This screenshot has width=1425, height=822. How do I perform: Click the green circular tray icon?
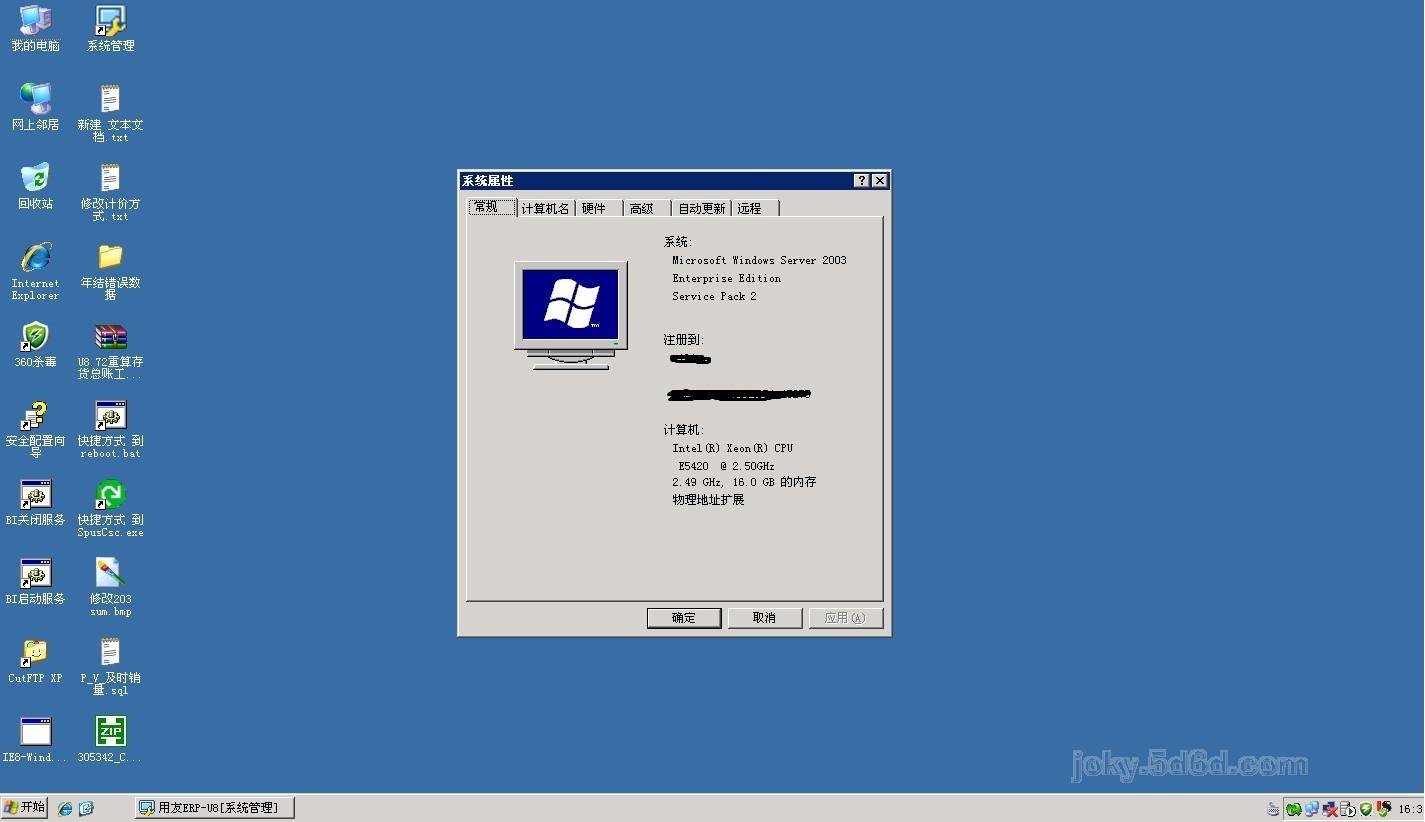coord(1294,809)
